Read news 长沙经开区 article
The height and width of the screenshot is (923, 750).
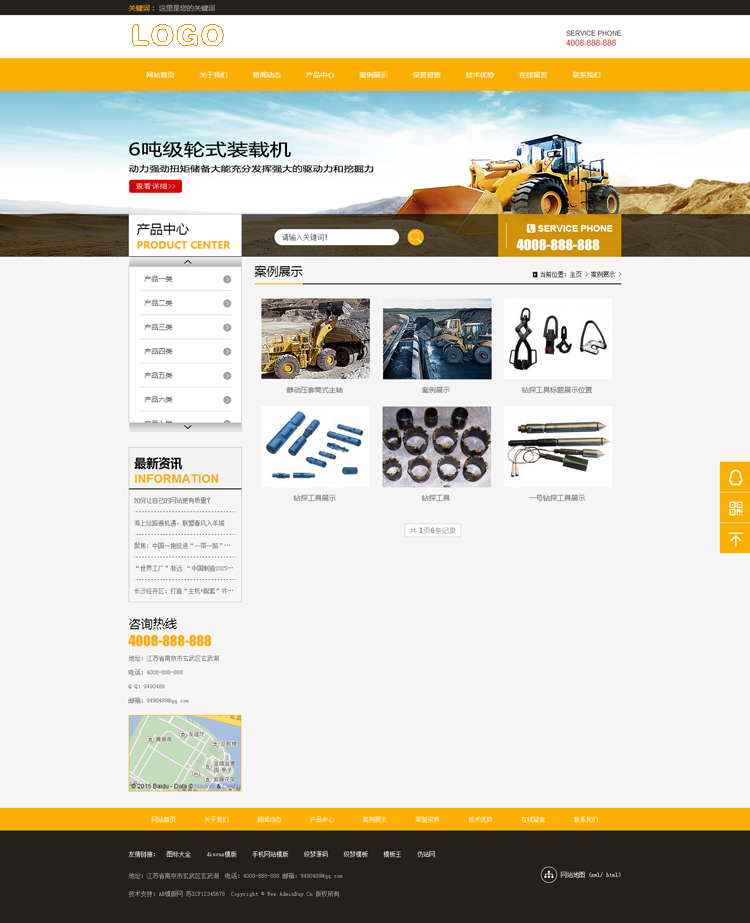[184, 591]
